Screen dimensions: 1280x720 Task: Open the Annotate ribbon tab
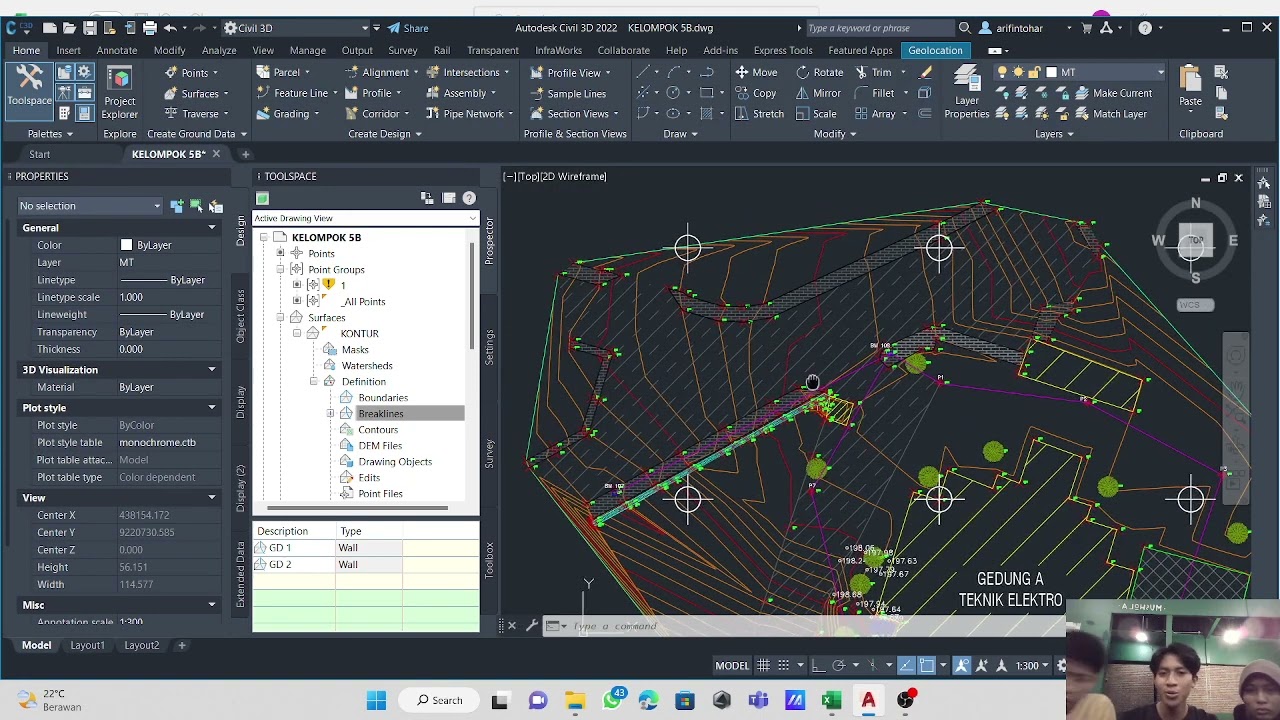coord(117,50)
